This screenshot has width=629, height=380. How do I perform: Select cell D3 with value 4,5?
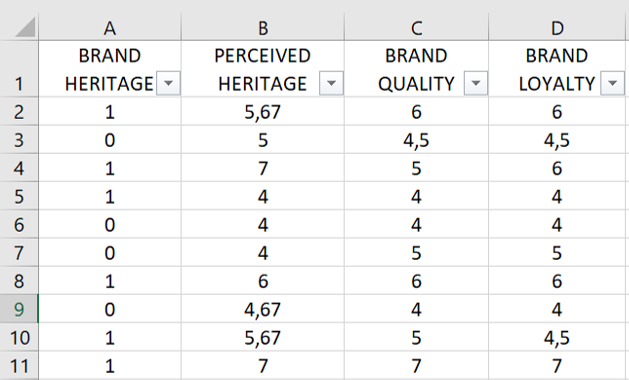click(x=557, y=139)
